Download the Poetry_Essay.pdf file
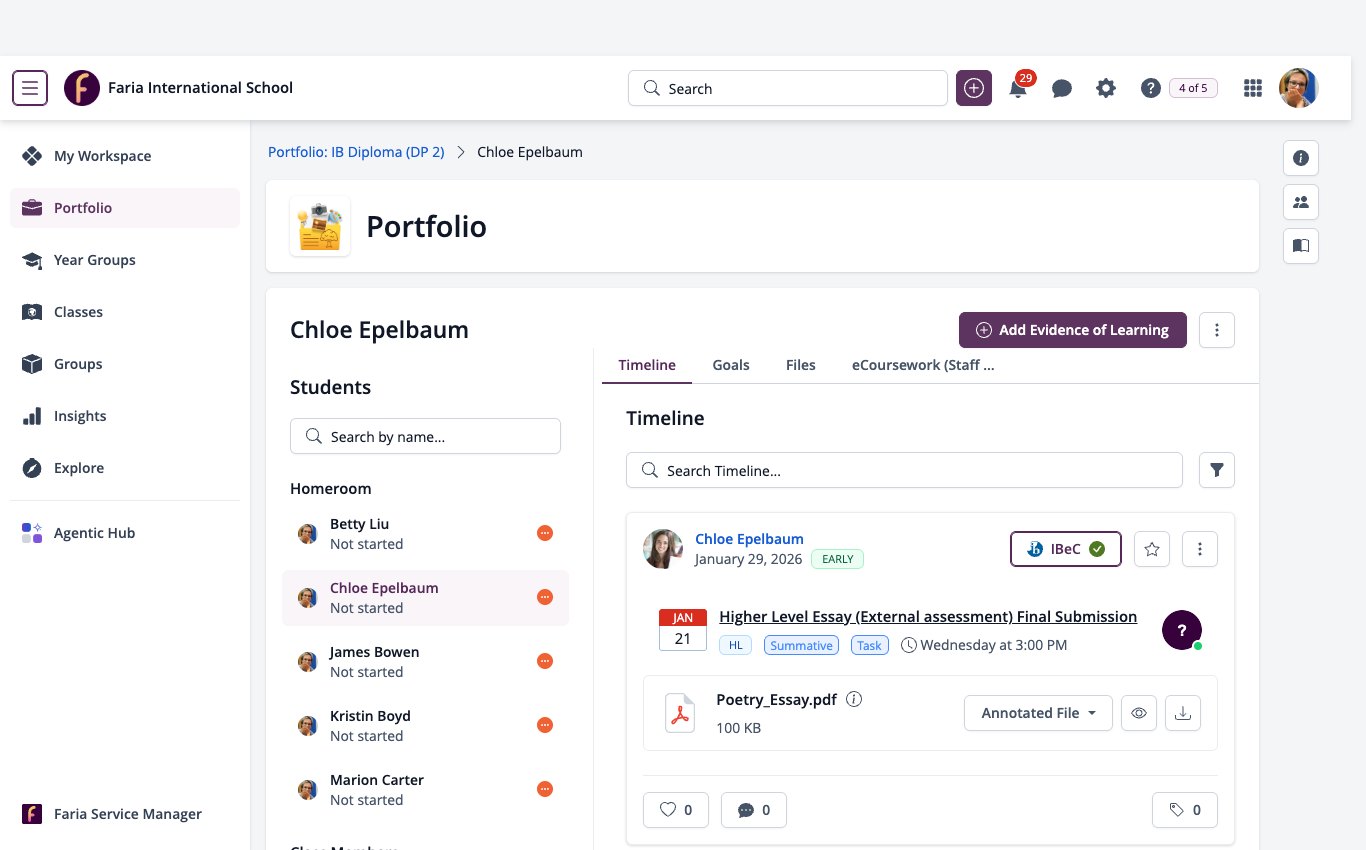The width and height of the screenshot is (1366, 850). pyautogui.click(x=1183, y=713)
